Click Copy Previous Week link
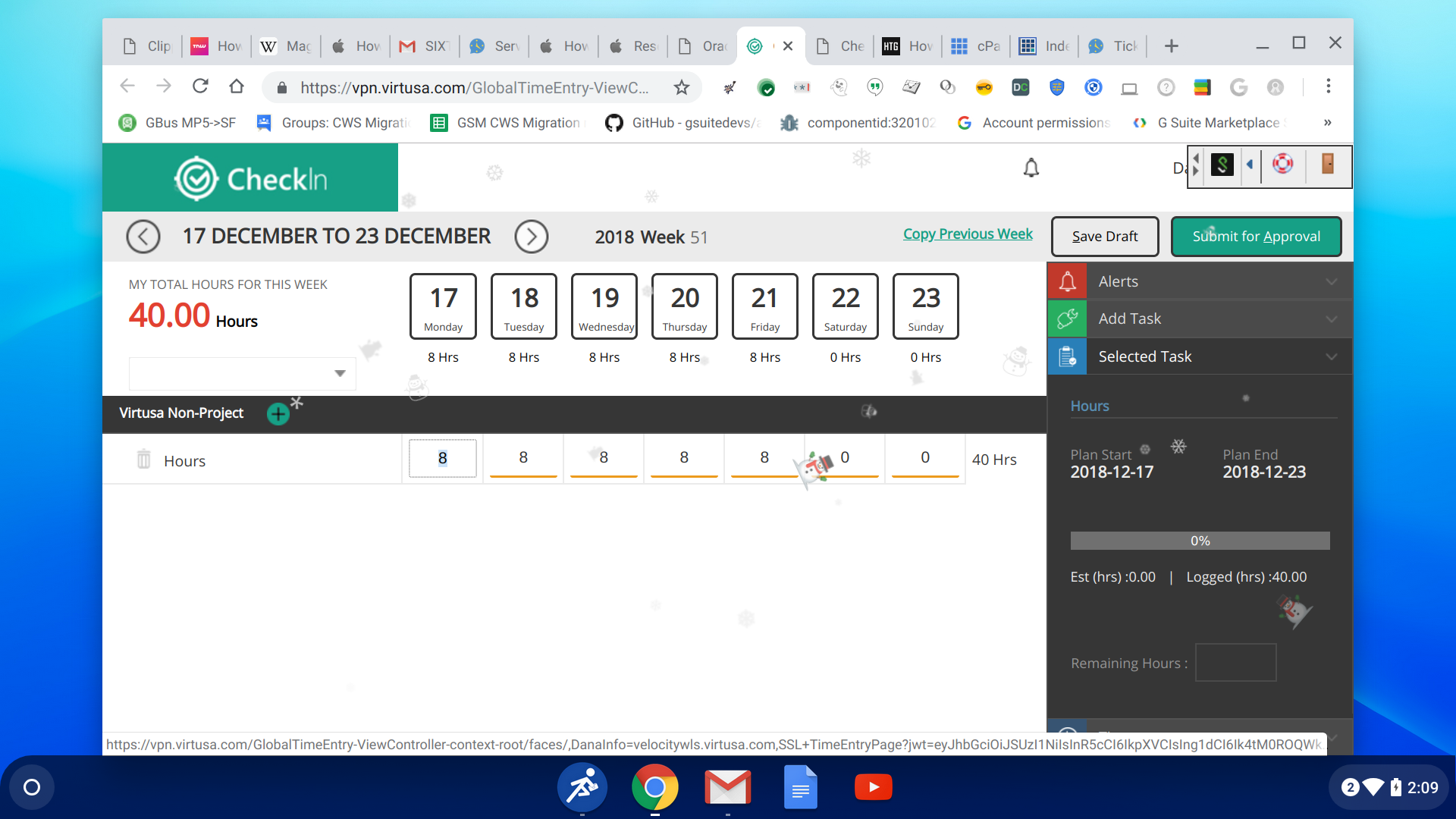 pyautogui.click(x=968, y=234)
